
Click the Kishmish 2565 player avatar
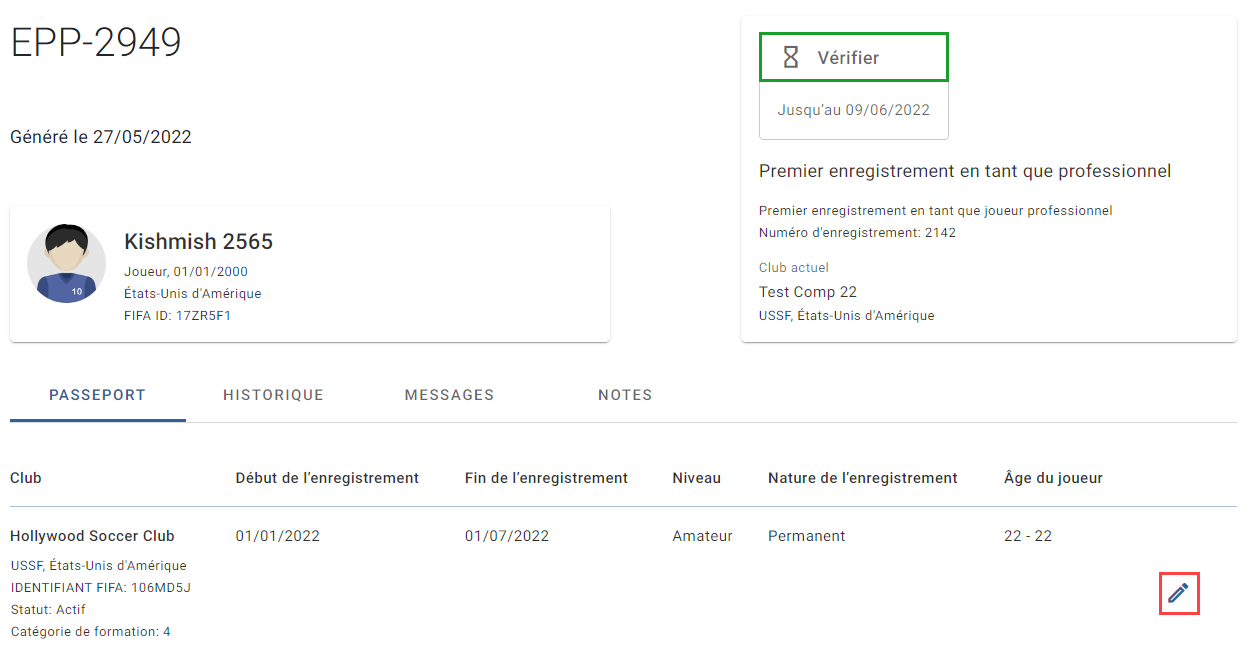[x=66, y=264]
